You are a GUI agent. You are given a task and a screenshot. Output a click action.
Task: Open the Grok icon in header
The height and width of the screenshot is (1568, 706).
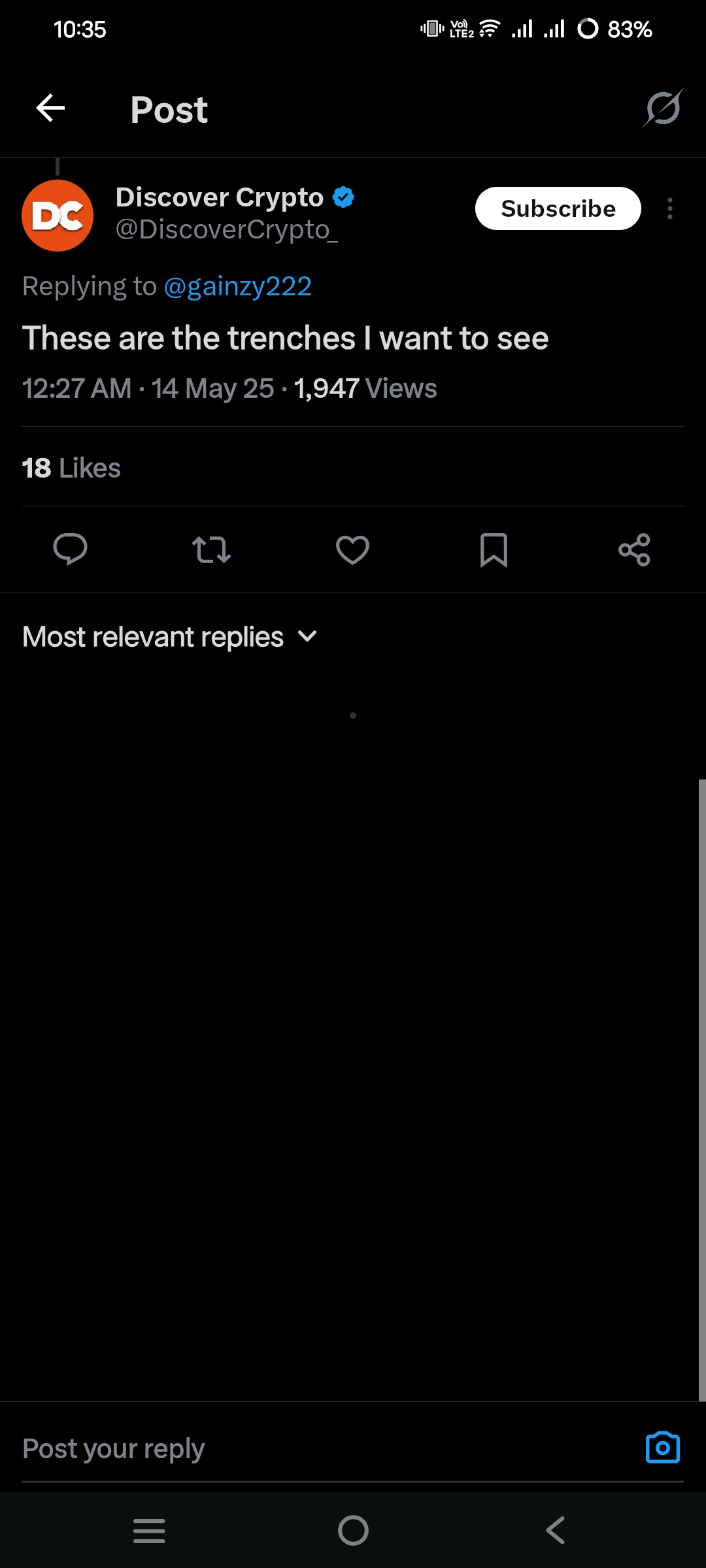pos(662,108)
